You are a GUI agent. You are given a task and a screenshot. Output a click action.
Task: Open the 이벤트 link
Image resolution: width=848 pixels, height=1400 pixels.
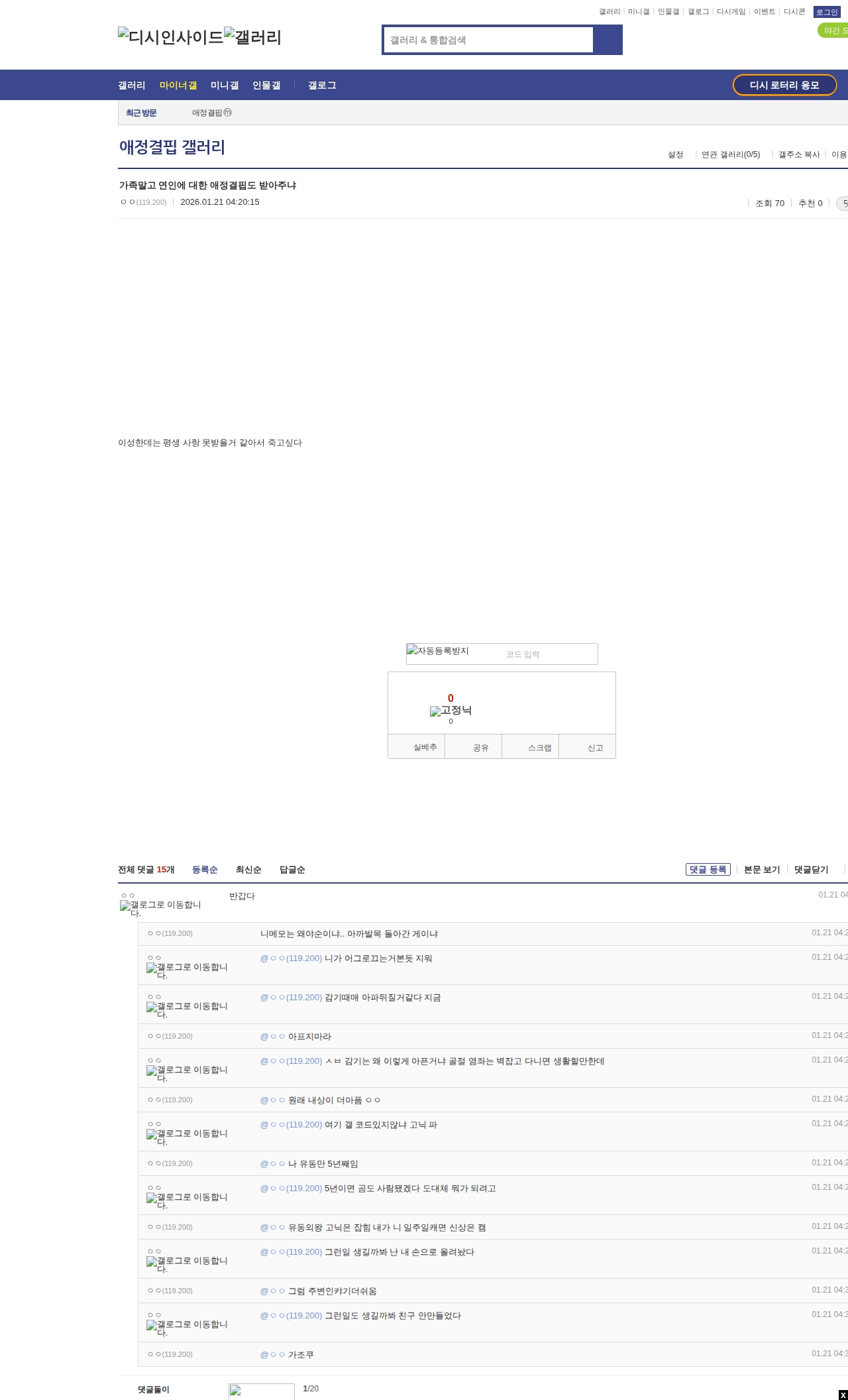pos(765,12)
